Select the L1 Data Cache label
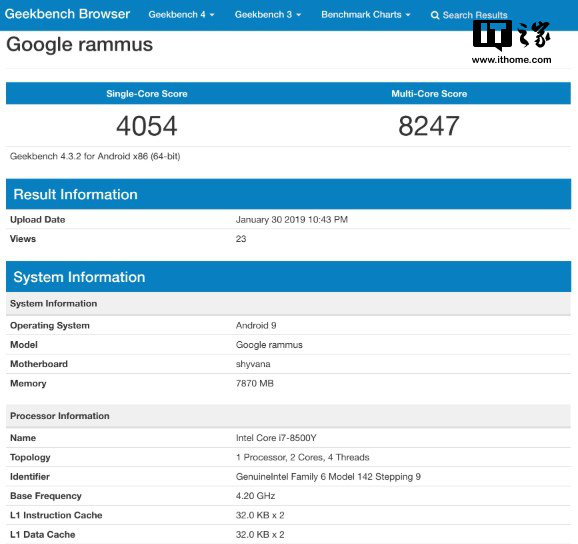 click(x=42, y=534)
